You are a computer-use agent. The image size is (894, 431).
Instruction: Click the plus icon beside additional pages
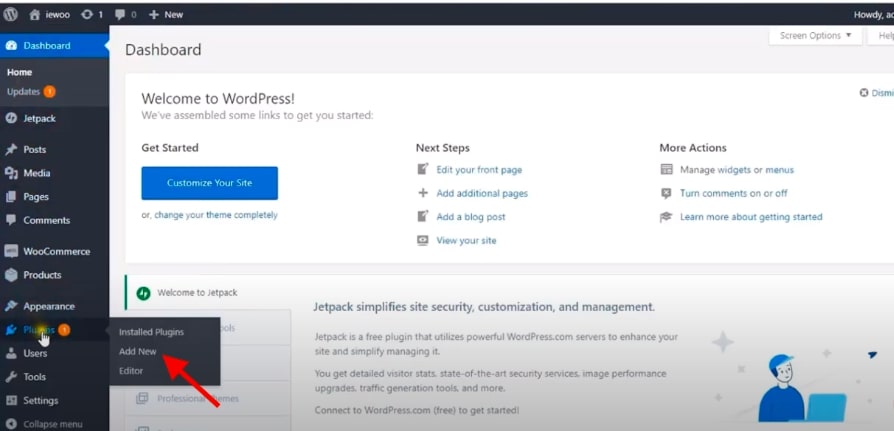[x=422, y=193]
